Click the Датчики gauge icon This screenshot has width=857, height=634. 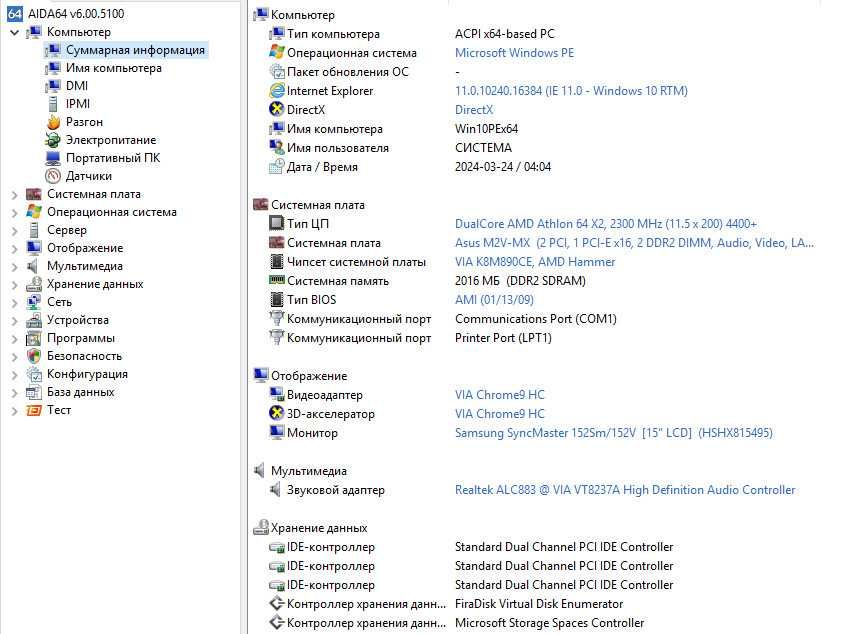pos(53,176)
